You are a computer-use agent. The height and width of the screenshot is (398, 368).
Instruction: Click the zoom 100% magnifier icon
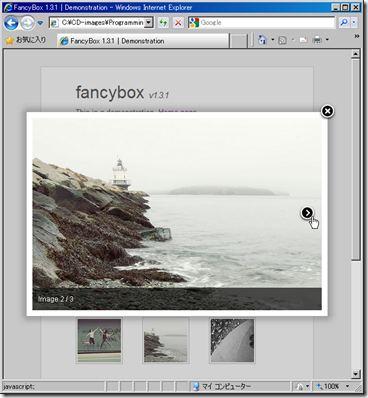pos(319,386)
